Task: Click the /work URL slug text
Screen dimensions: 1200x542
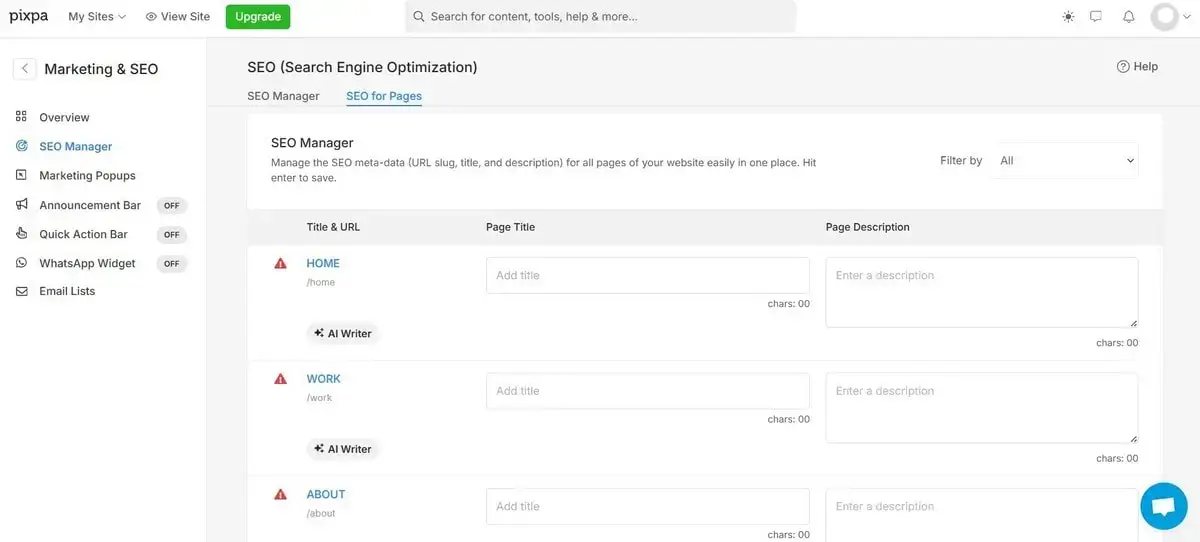Action: point(320,398)
